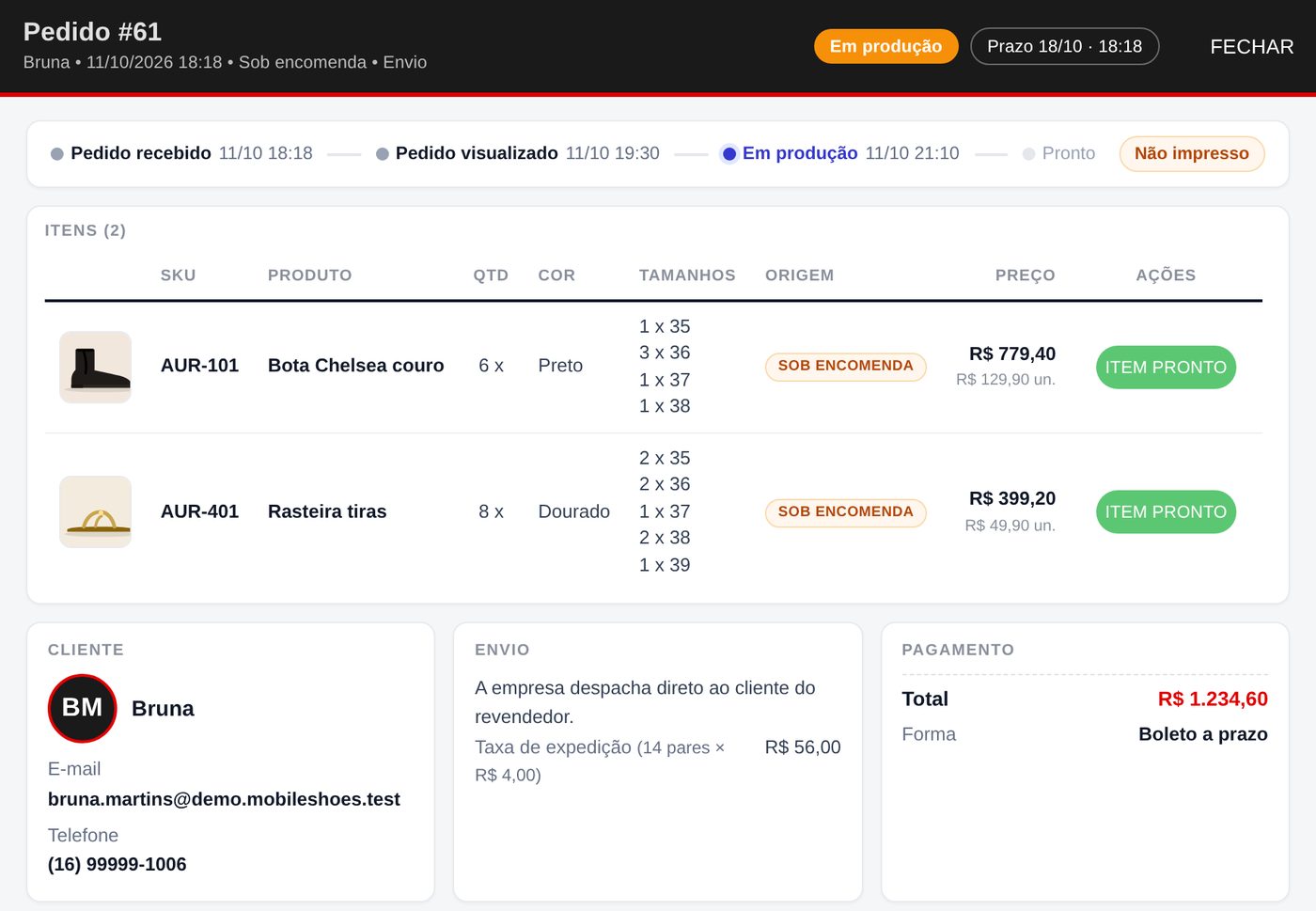Screen dimensions: 1316x911
Task: Mark Rasteira tiras as ITEM PRONTO
Action: click(1166, 511)
